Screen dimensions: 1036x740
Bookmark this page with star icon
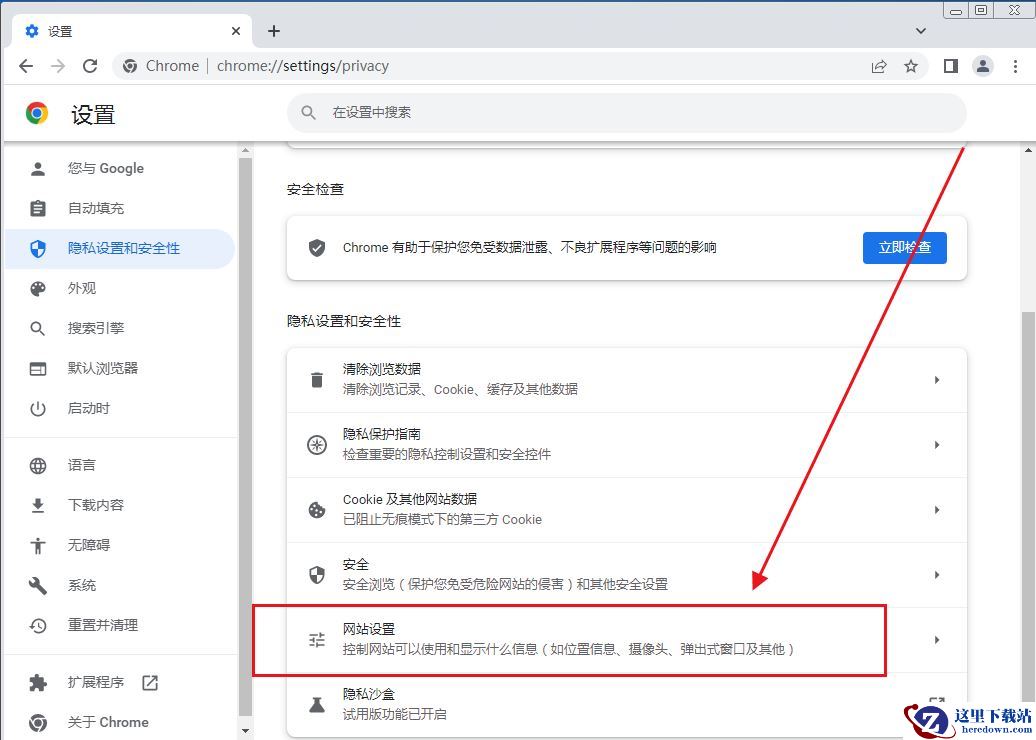point(911,66)
